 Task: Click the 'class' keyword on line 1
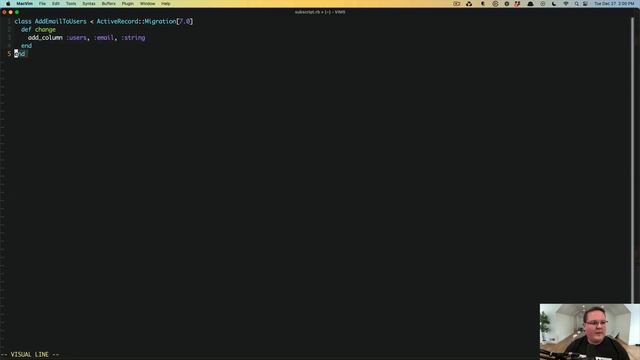click(x=23, y=21)
